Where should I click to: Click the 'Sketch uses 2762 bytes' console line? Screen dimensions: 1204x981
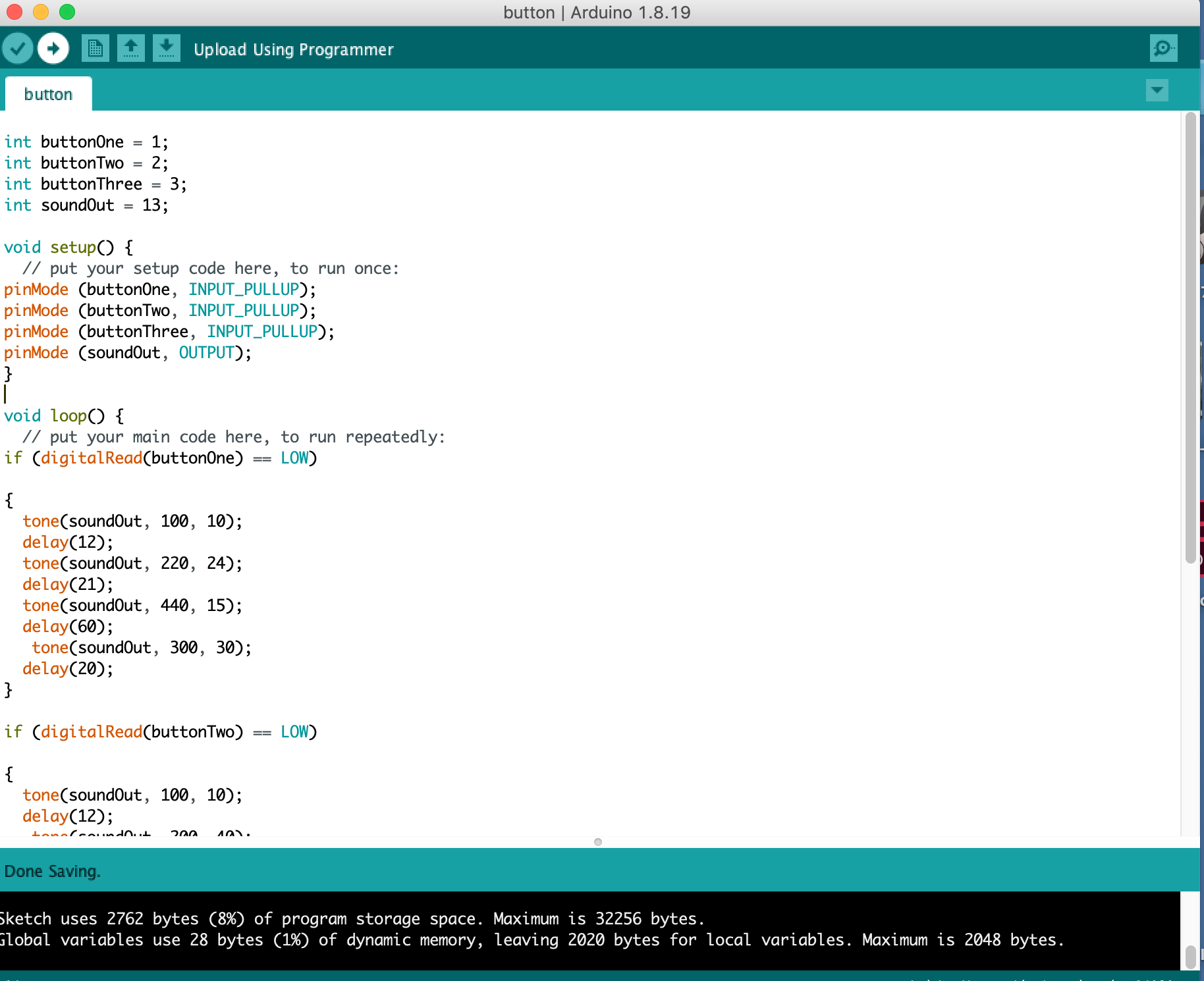352,919
